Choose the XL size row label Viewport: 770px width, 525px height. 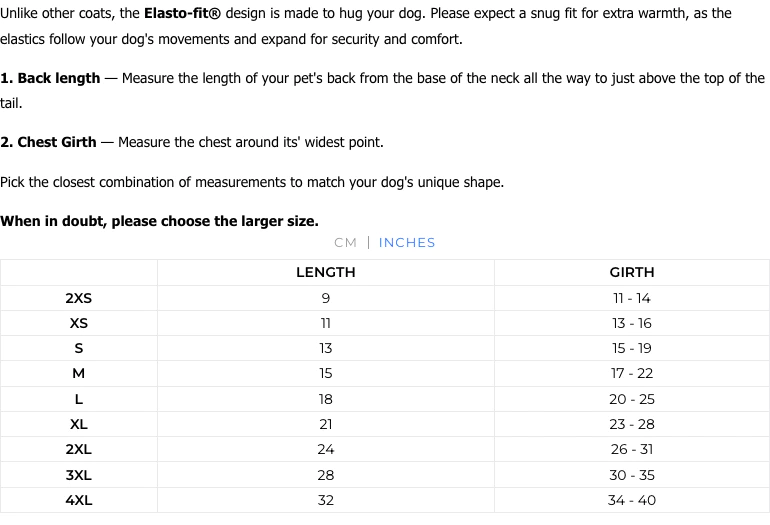[x=79, y=424]
